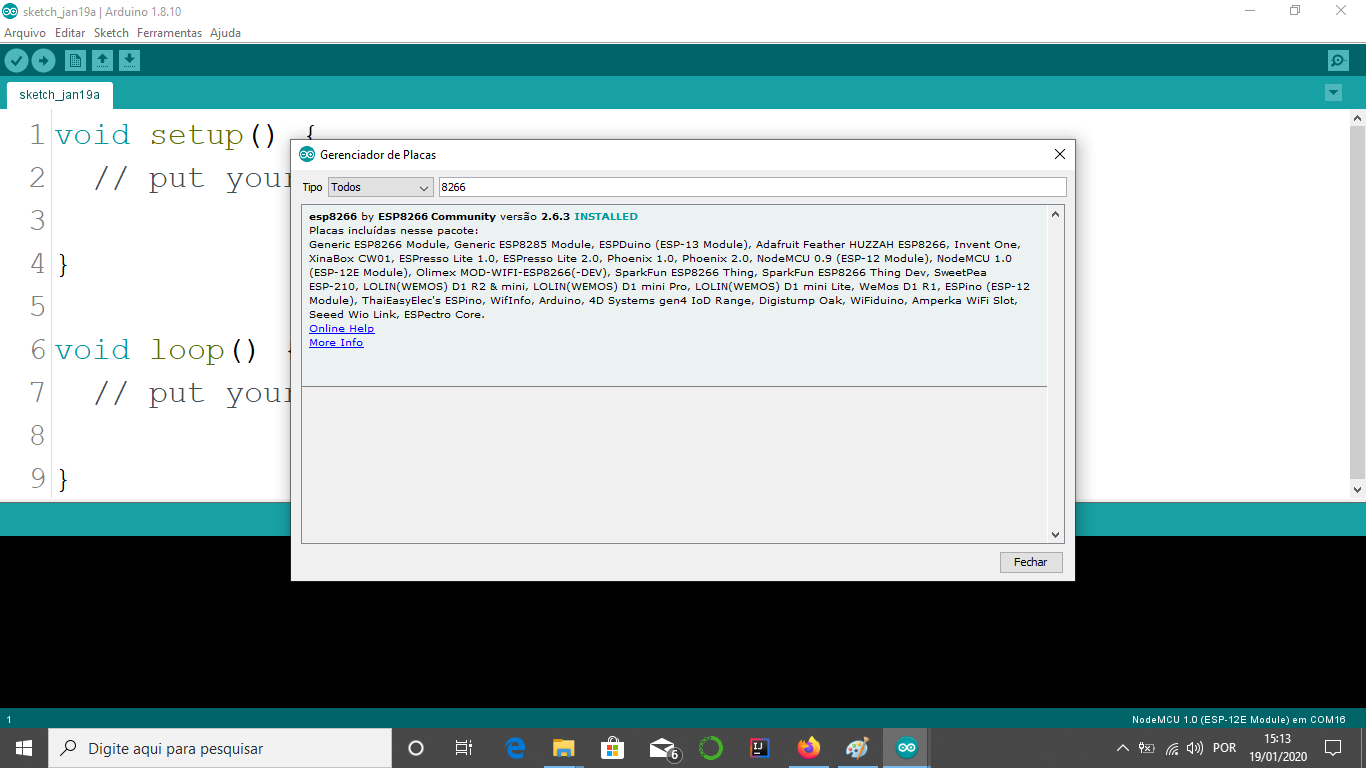
Task: Click the board search field containing 8266
Action: 753,187
